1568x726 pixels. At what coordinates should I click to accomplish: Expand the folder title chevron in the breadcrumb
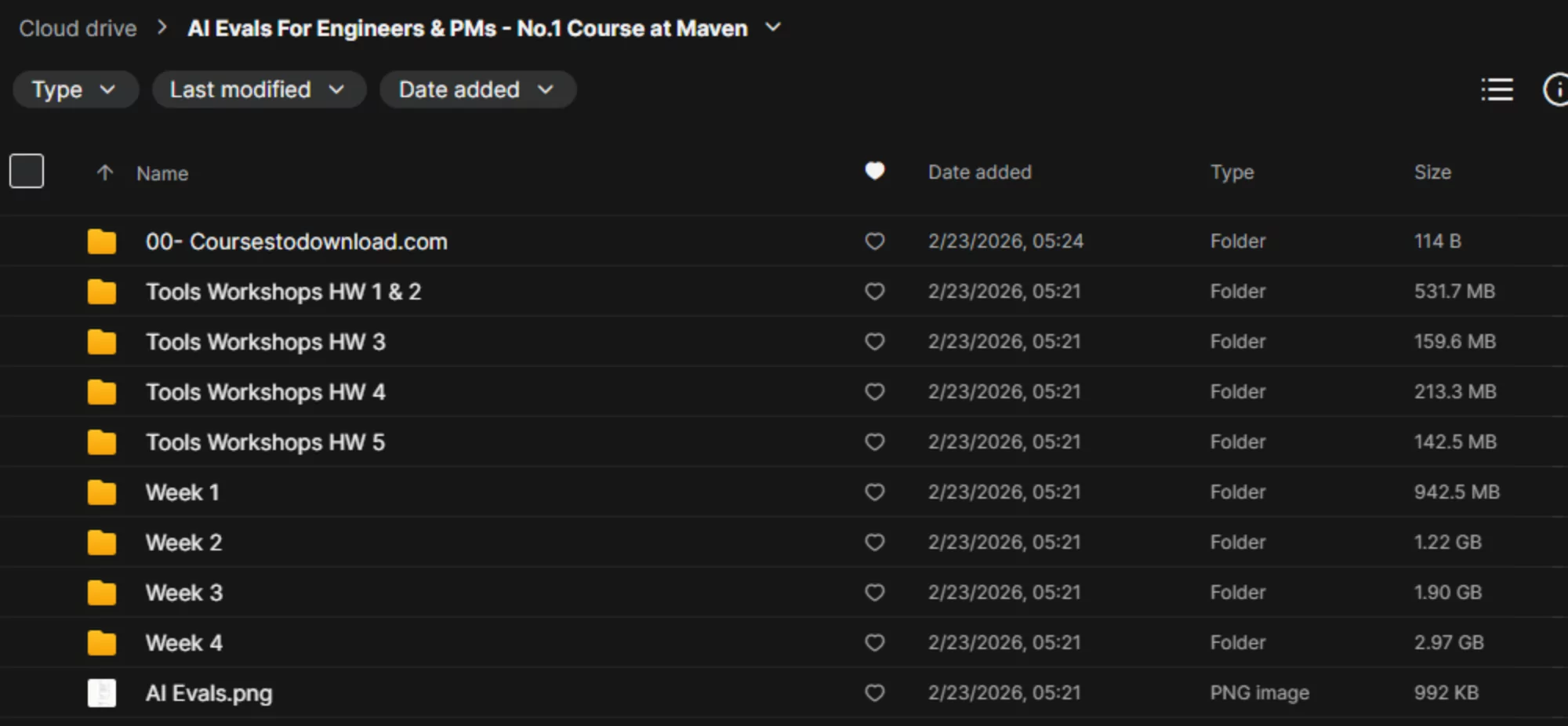(x=772, y=28)
